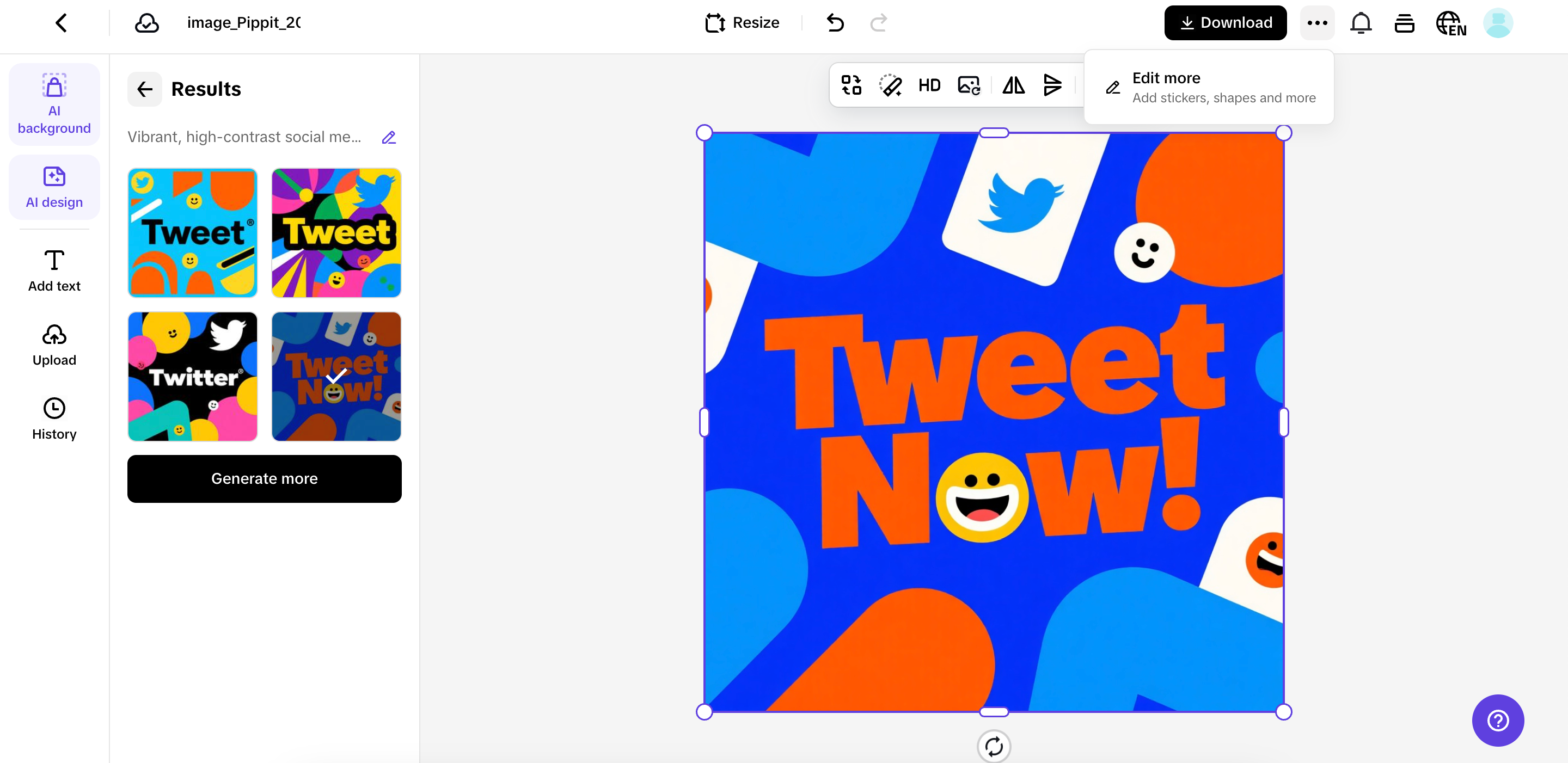Click the undo arrow icon
The width and height of the screenshot is (1568, 763).
(835, 23)
